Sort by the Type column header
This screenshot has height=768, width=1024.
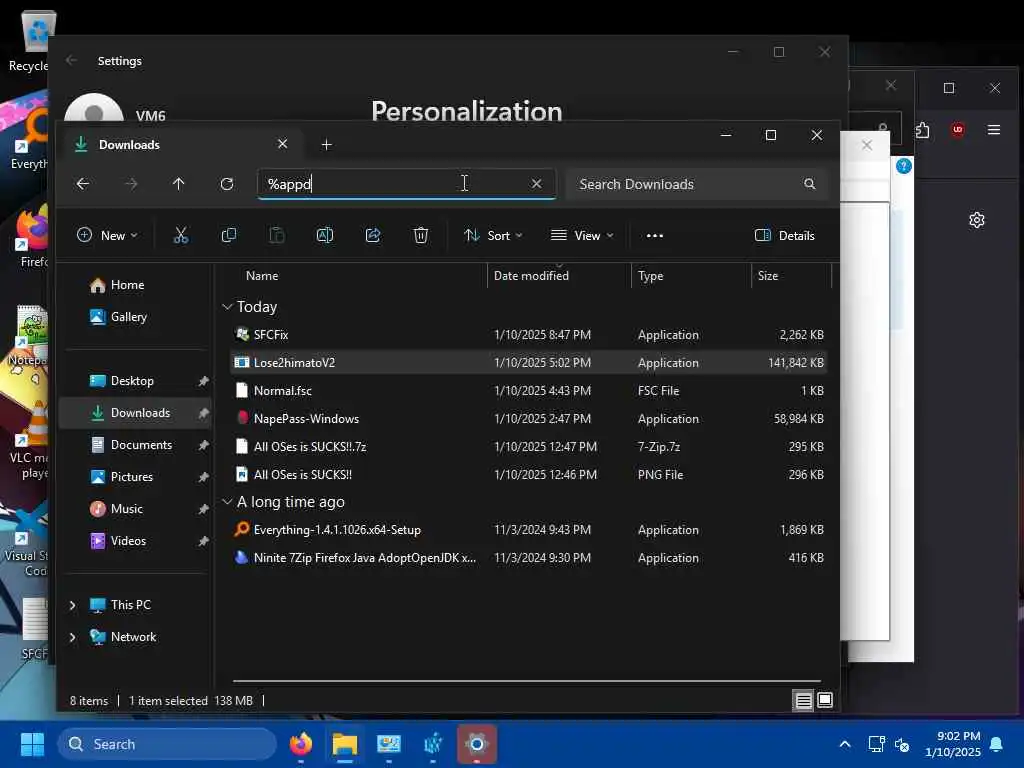click(650, 276)
